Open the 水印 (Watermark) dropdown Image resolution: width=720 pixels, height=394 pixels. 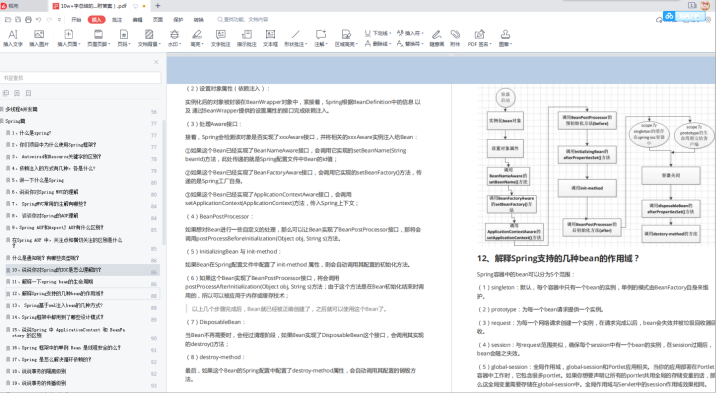point(174,38)
